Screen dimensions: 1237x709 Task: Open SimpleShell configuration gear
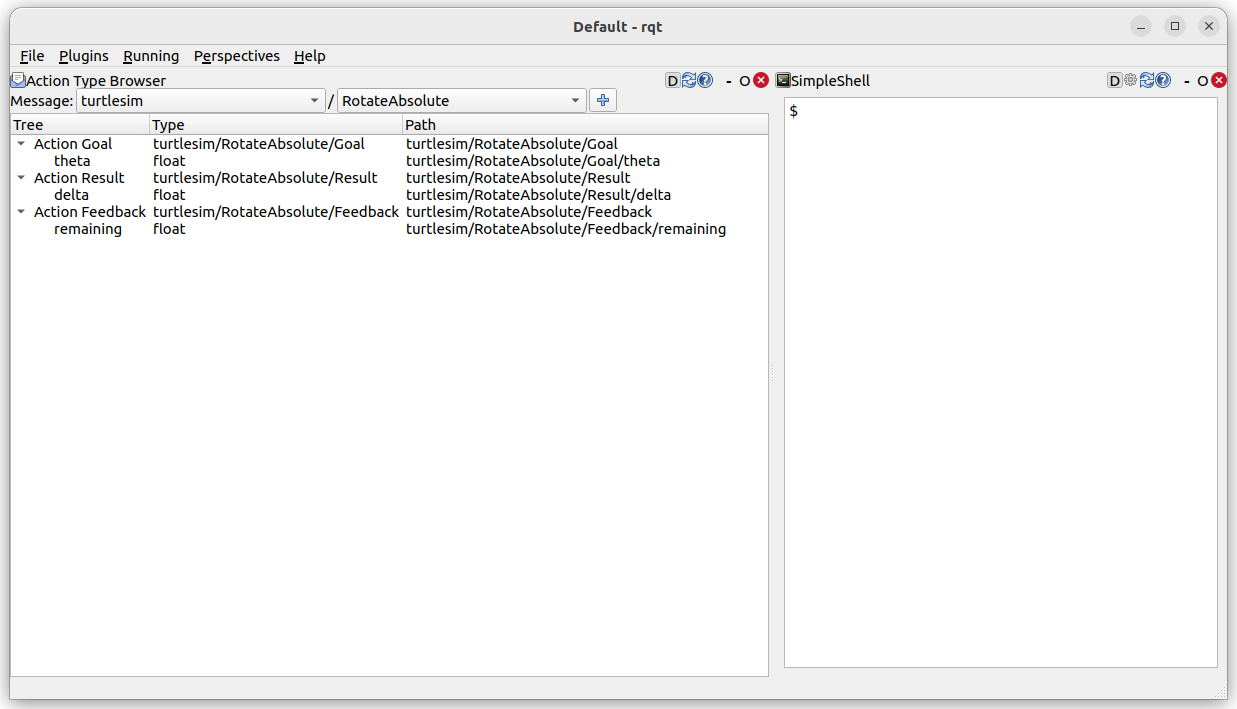(1131, 80)
